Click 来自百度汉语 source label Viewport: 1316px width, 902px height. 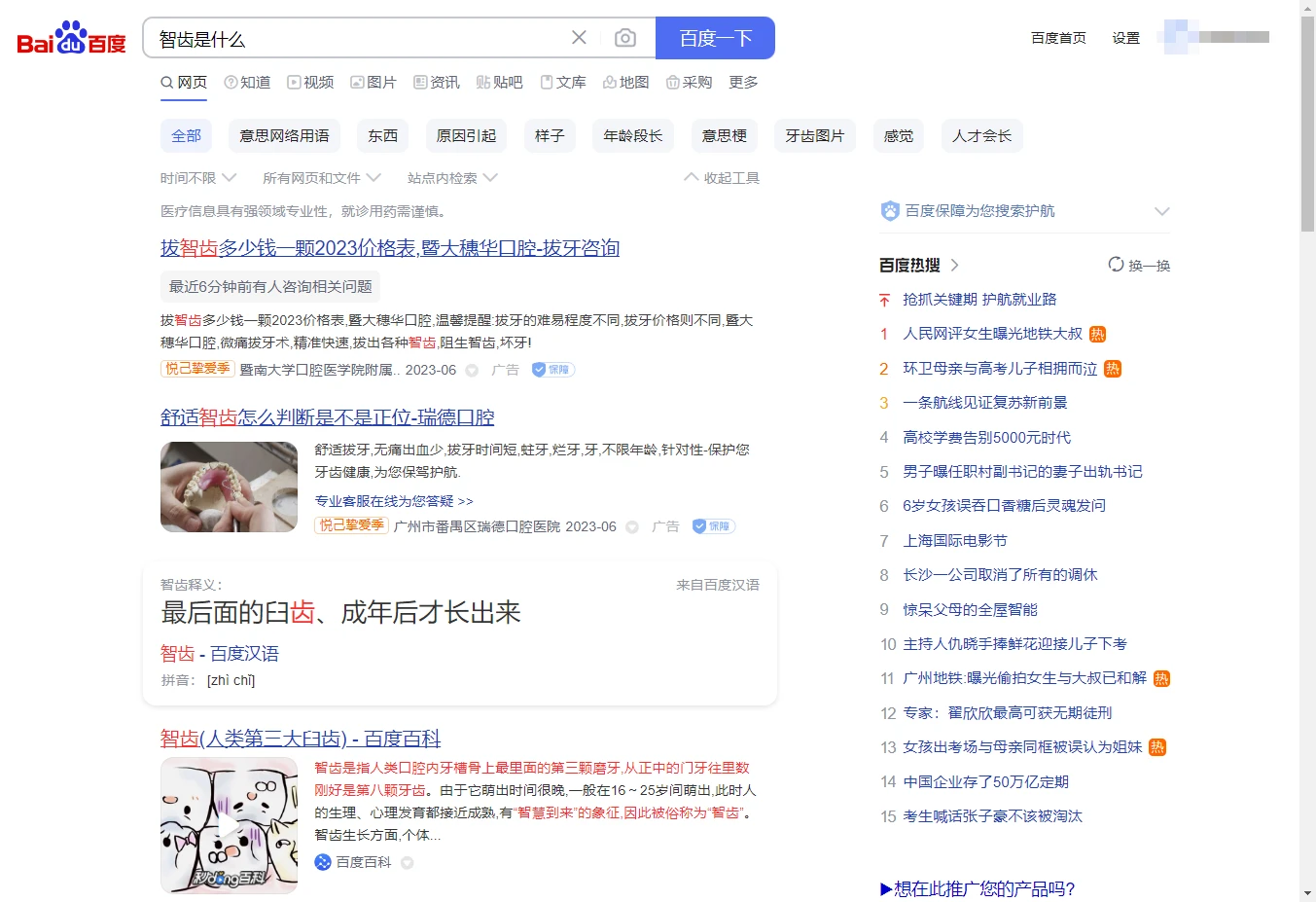point(718,585)
